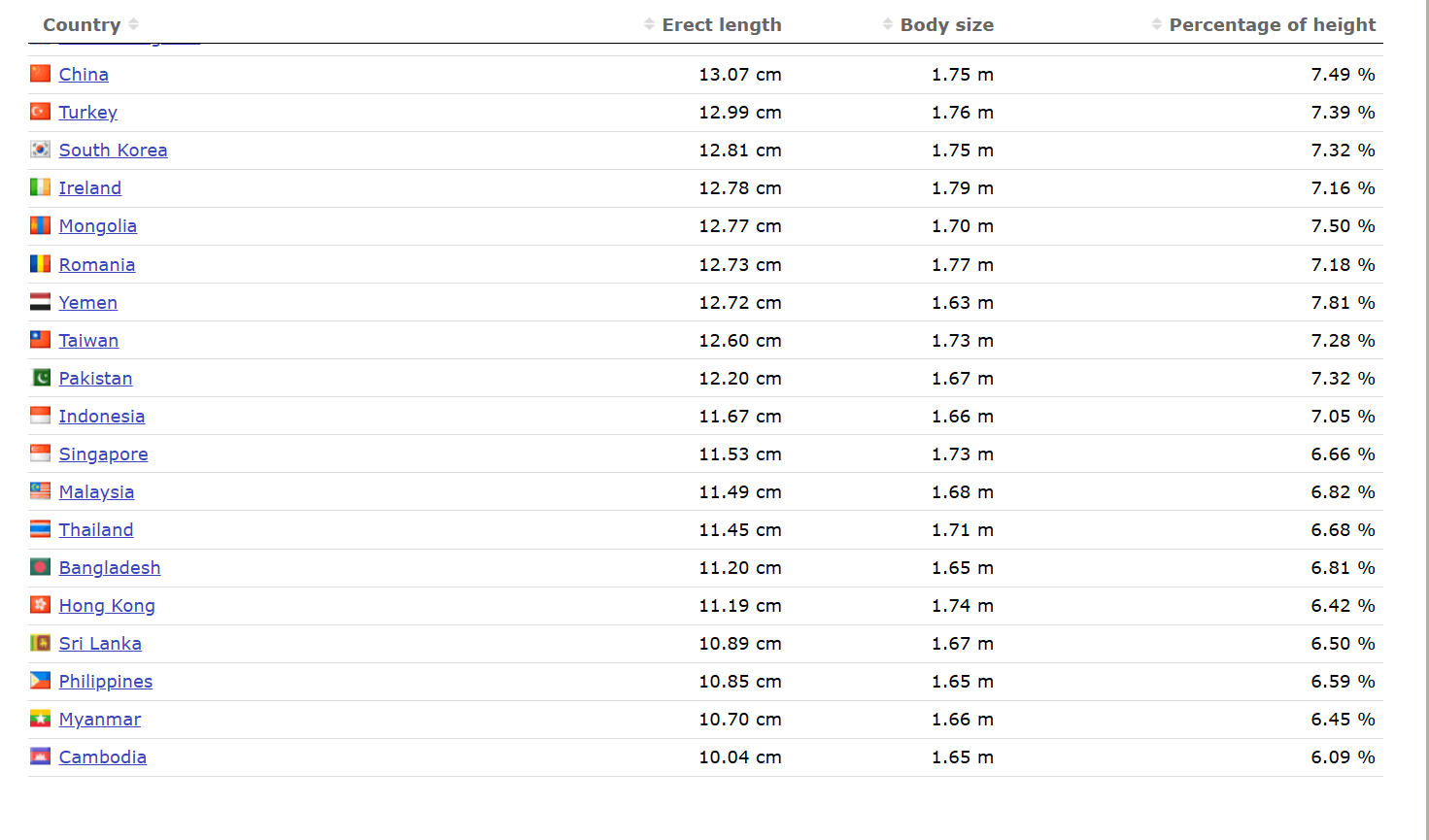Screen dimensions: 1429x840
Task: Open the Cambodia link
Action: [103, 757]
